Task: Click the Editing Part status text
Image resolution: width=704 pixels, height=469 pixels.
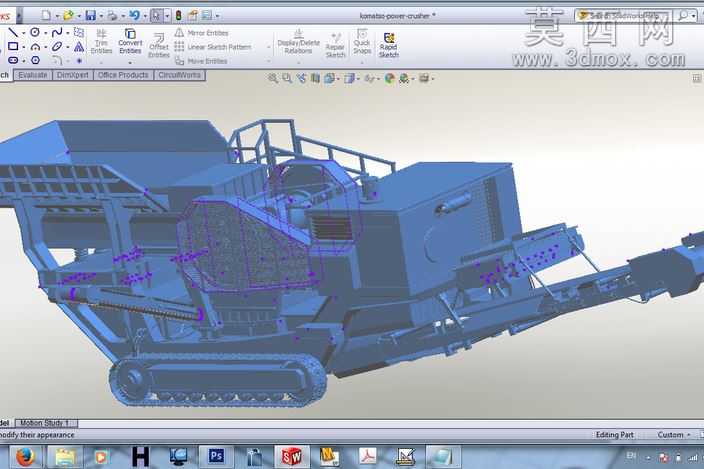Action: pyautogui.click(x=614, y=434)
